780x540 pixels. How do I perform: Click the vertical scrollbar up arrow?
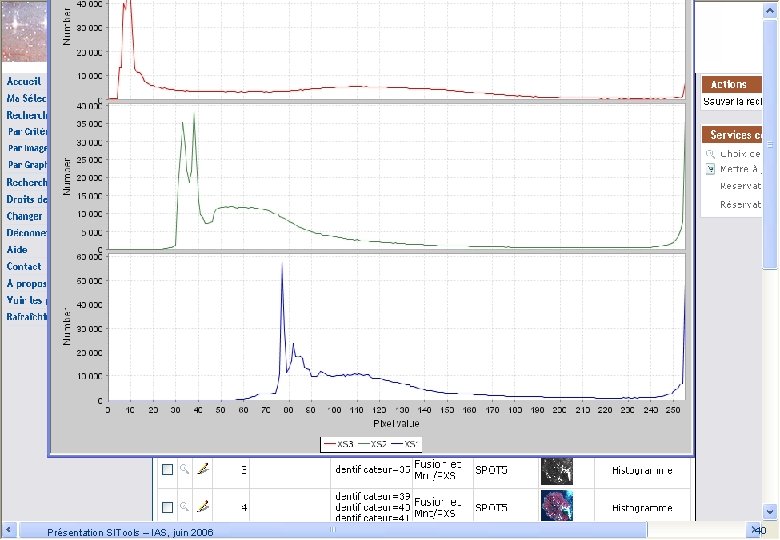click(770, 12)
